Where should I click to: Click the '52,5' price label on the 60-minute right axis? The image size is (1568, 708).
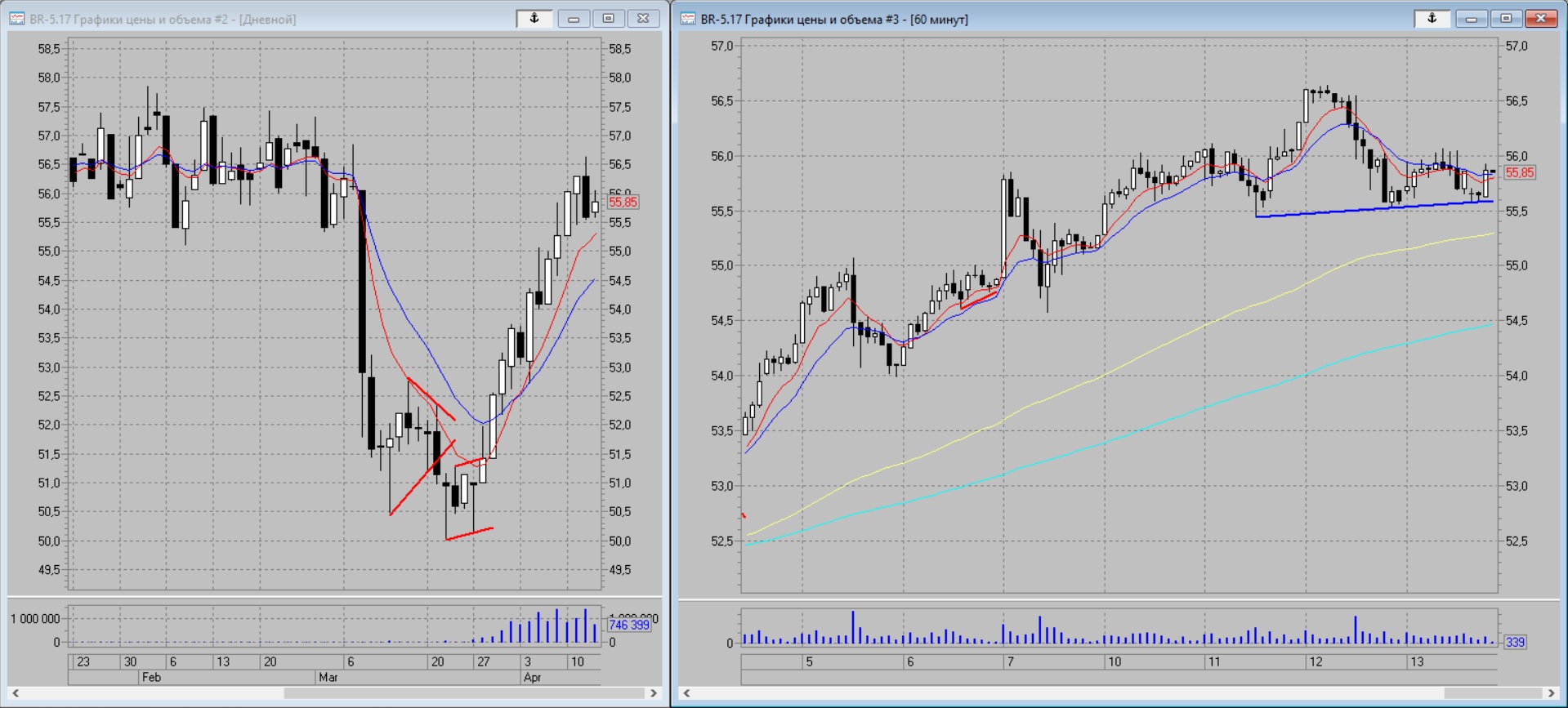1517,541
